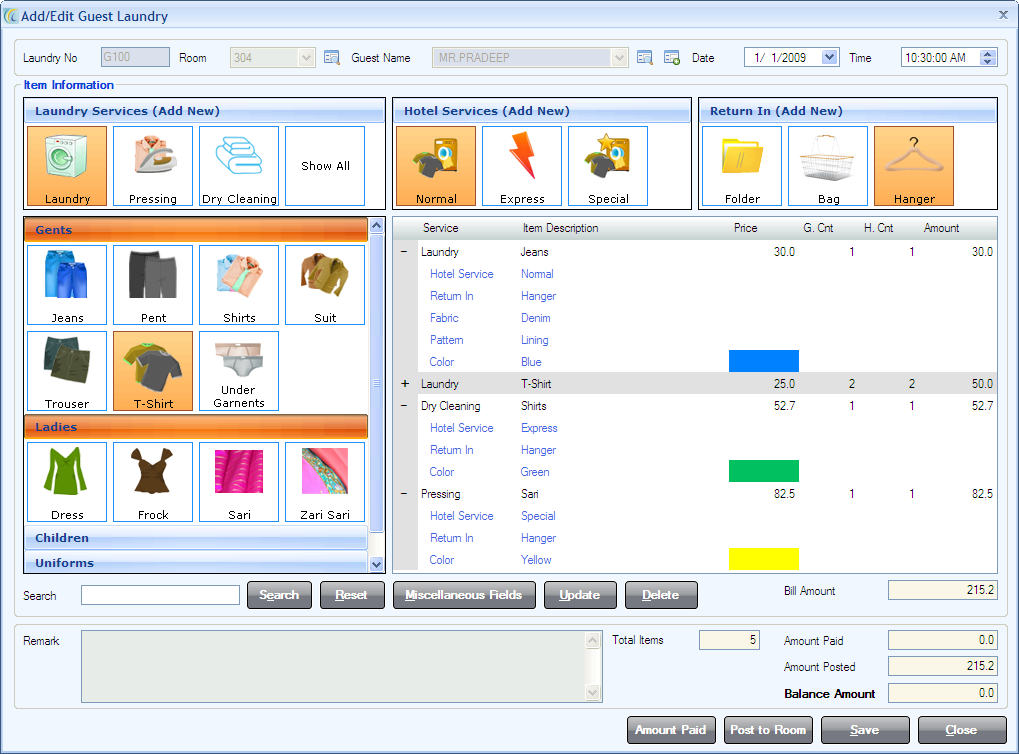Choose the Dry Cleaning service icon
This screenshot has height=754, width=1019.
point(239,166)
